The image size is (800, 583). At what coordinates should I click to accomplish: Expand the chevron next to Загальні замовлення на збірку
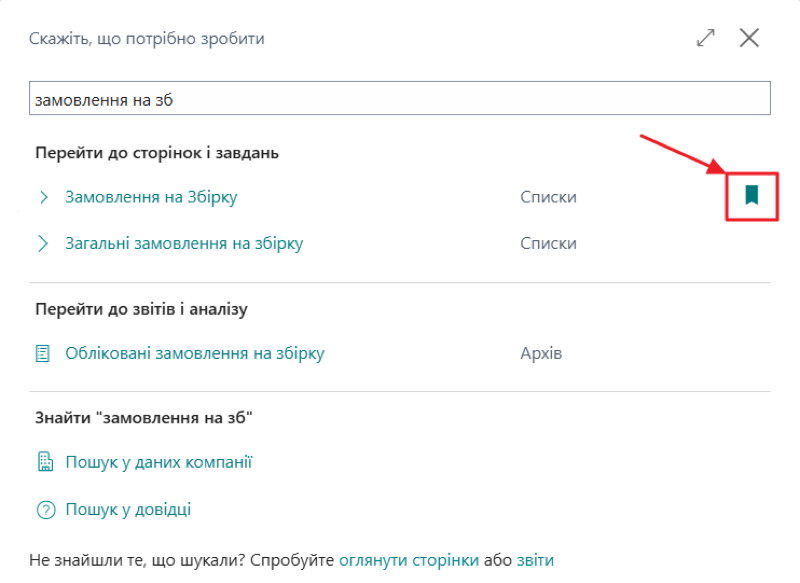coord(44,243)
